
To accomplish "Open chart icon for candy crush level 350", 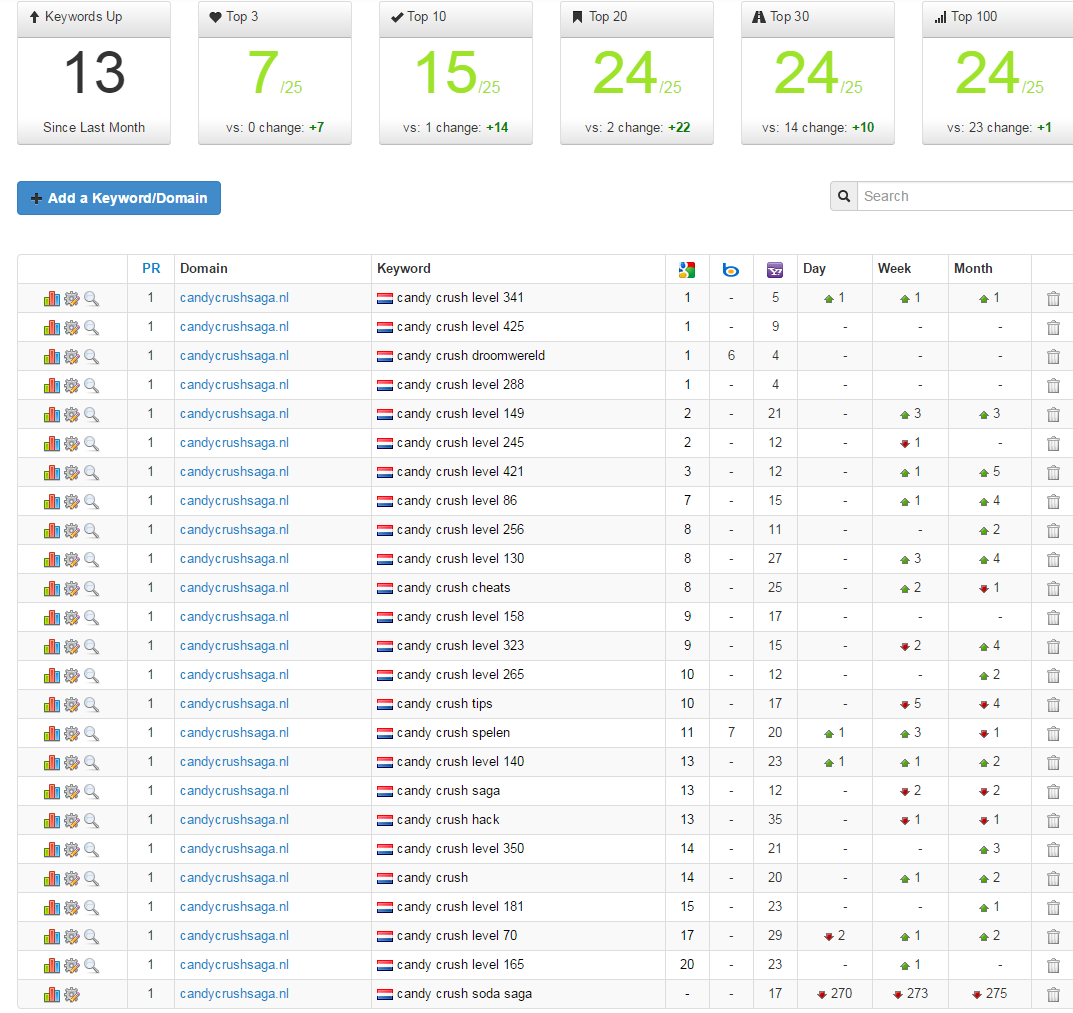I will (51, 849).
